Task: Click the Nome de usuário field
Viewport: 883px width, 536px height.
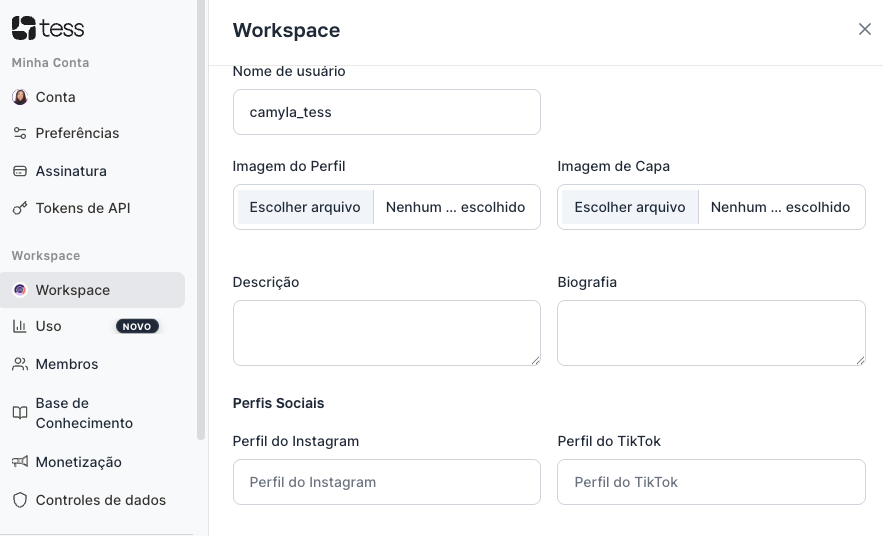Action: coord(386,112)
